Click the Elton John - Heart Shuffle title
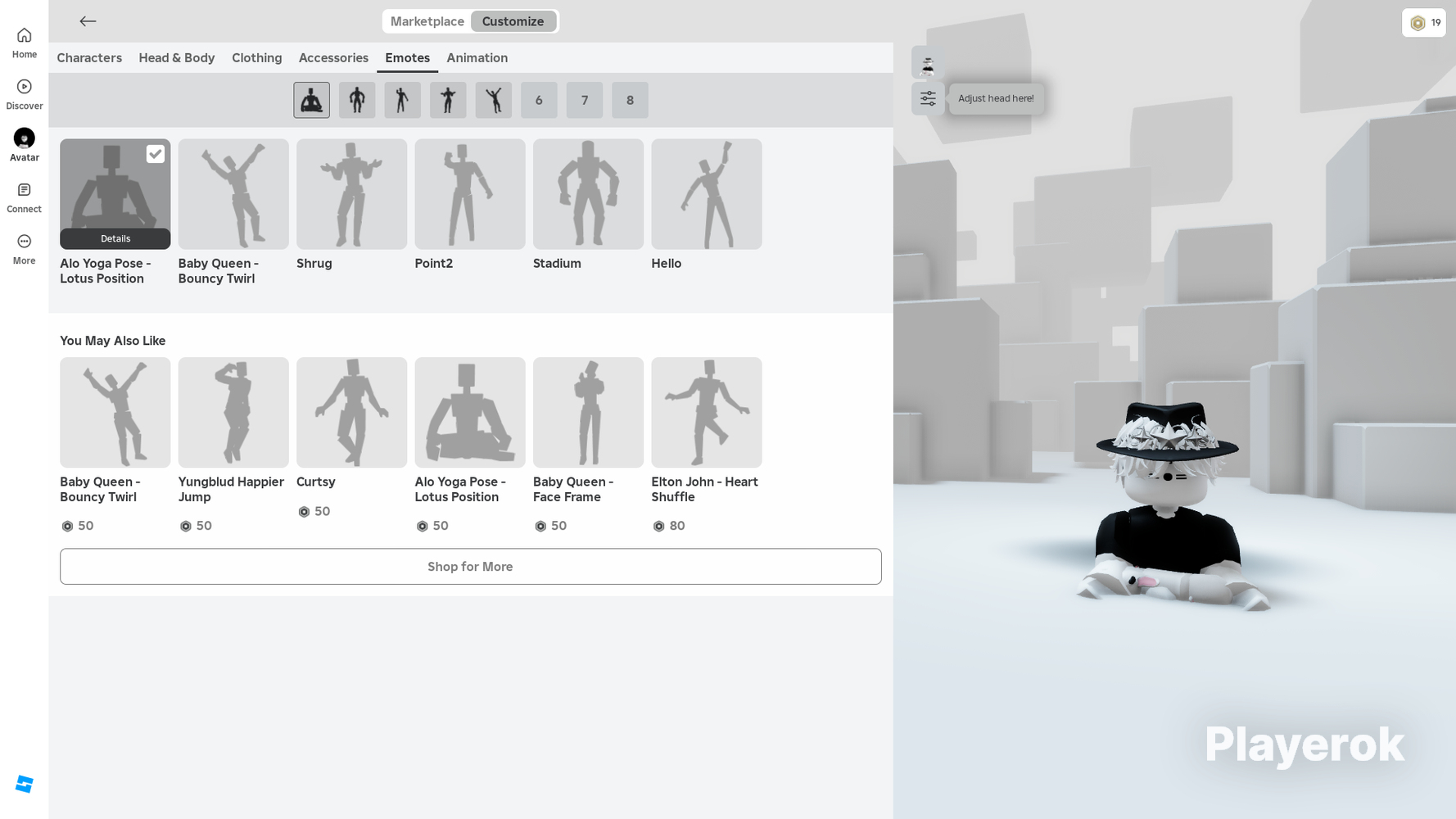This screenshot has width=1456, height=819. 705,490
